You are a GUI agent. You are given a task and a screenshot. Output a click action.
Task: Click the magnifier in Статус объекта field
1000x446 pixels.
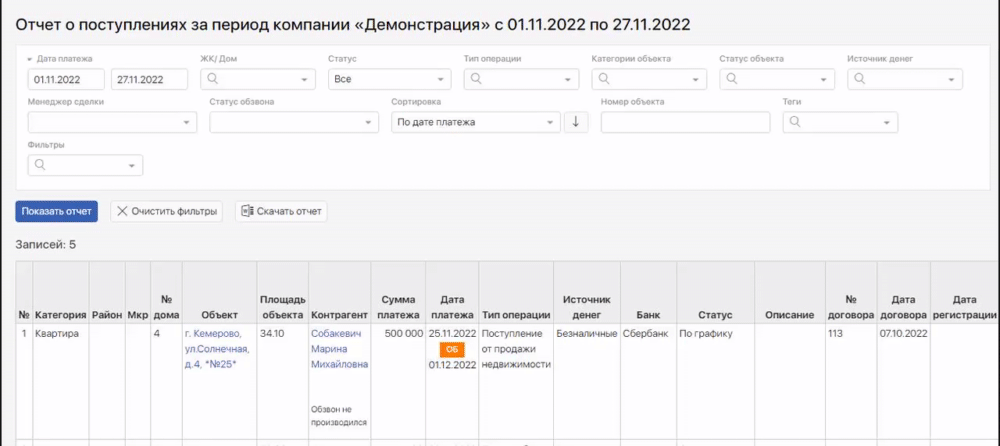(731, 79)
